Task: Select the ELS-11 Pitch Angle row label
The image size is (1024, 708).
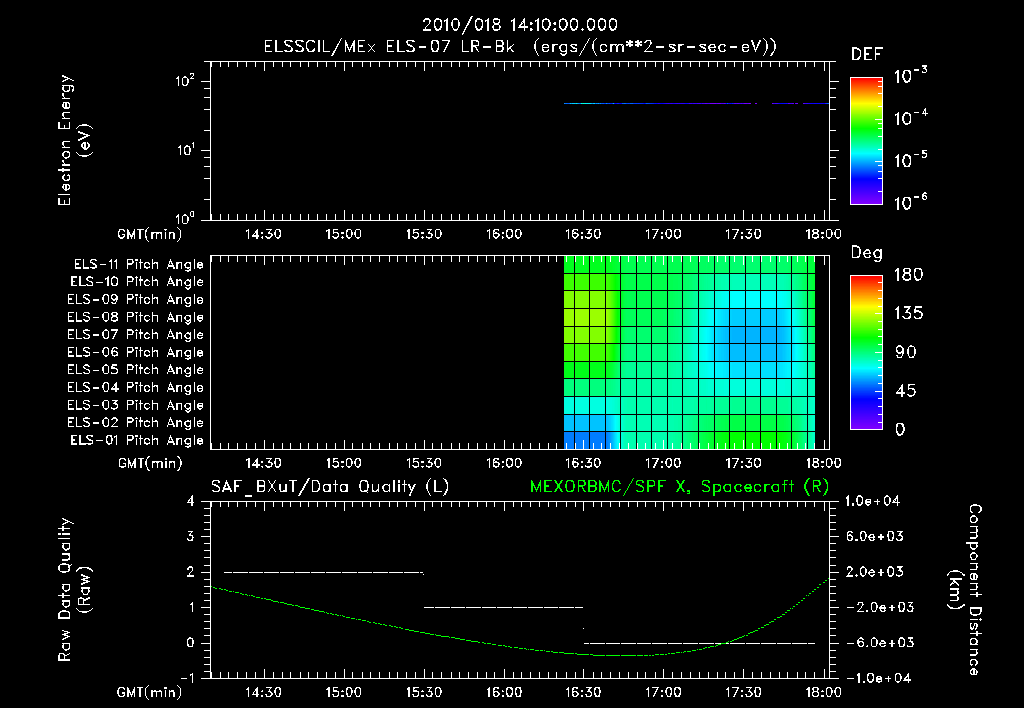Action: [x=138, y=265]
